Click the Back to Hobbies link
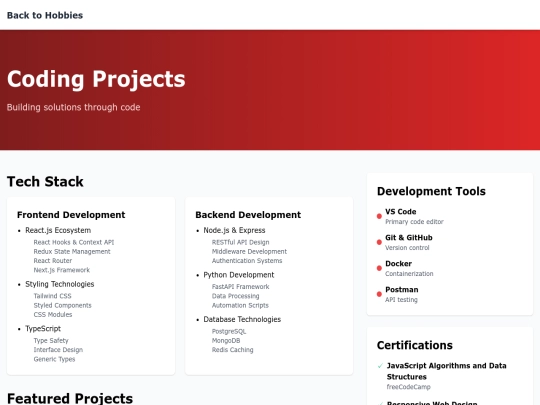Viewport: 540px width, 405px height. click(x=45, y=15)
